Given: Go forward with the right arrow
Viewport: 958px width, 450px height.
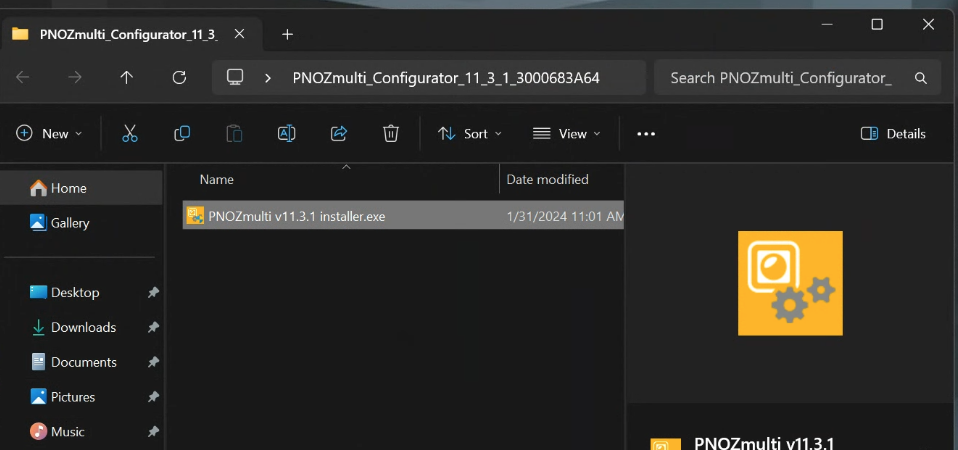Looking at the screenshot, I should pyautogui.click(x=75, y=78).
